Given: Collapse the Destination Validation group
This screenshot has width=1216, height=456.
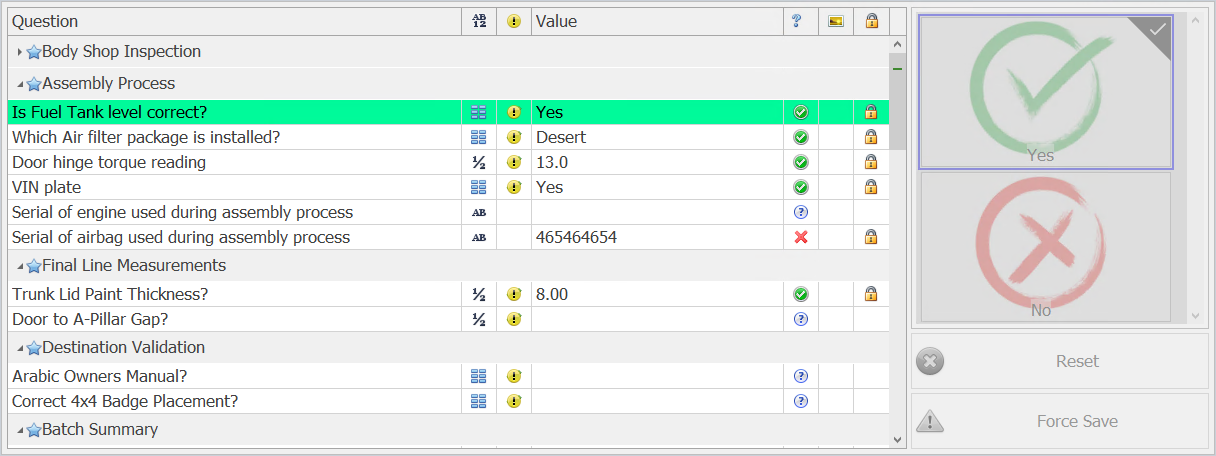Looking at the screenshot, I should [19, 348].
